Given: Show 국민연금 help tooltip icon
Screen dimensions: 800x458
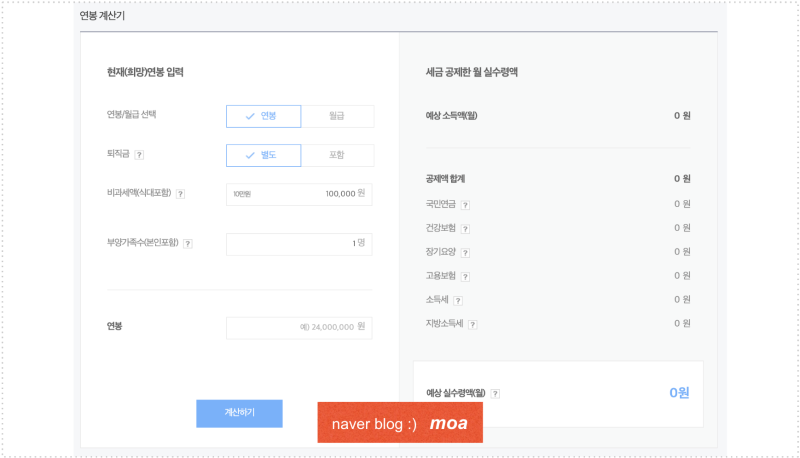Looking at the screenshot, I should [x=465, y=205].
